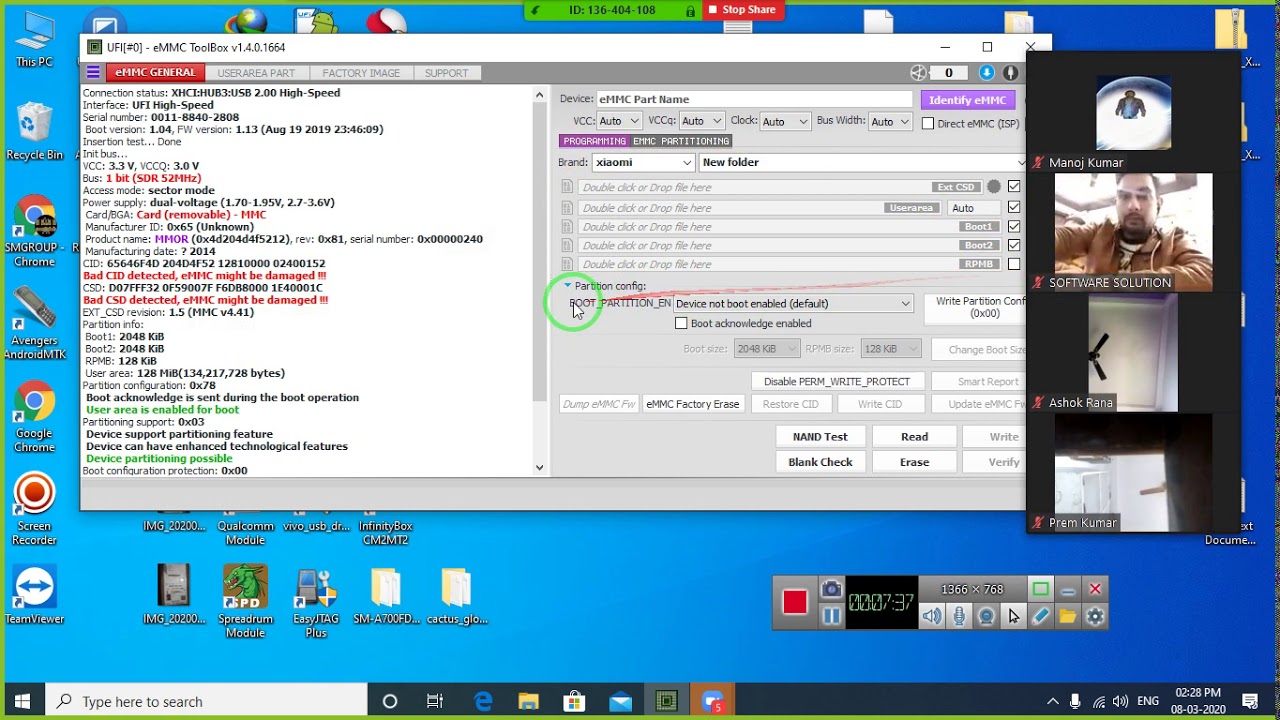
Task: Click file icon on Userarea row
Action: (x=567, y=208)
